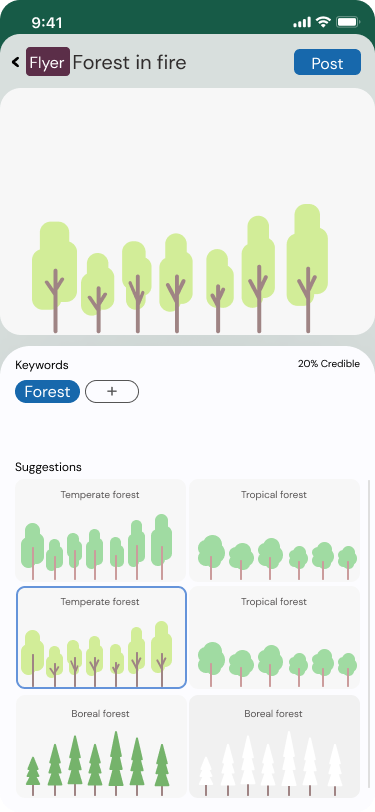
Task: Check the 20% Credible indicator
Action: pyautogui.click(x=328, y=364)
